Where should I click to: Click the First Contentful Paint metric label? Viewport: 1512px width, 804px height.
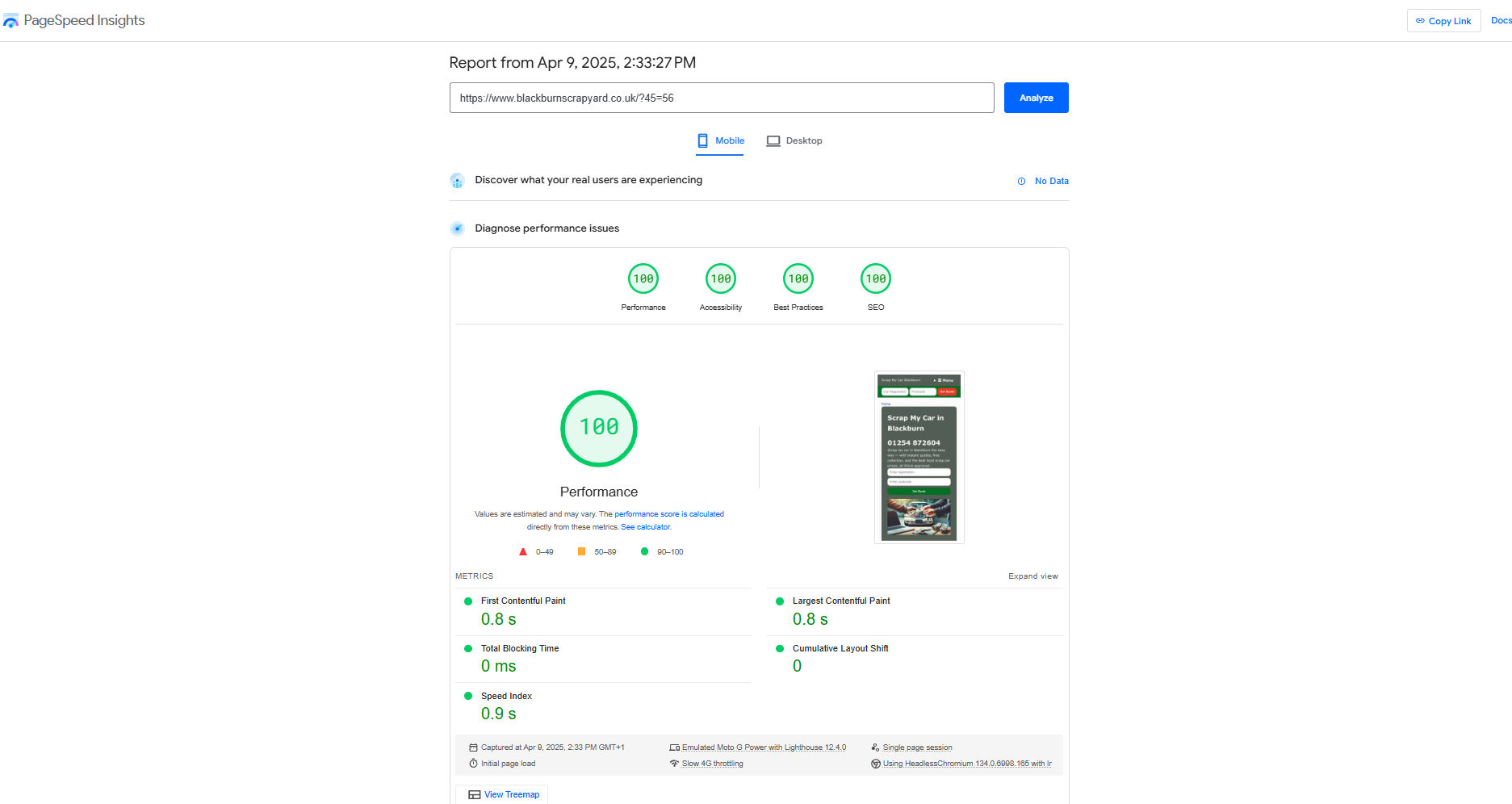click(523, 601)
